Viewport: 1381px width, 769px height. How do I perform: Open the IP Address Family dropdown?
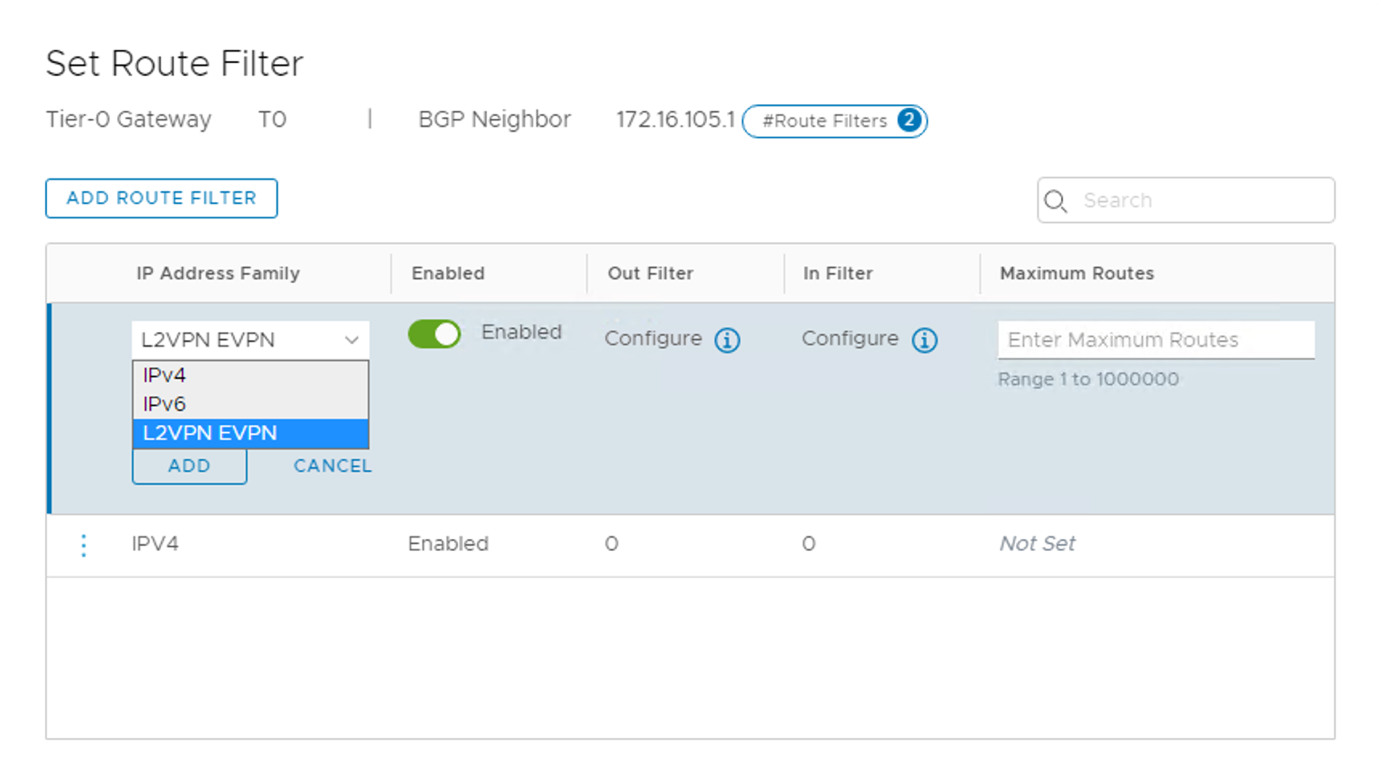(x=250, y=340)
